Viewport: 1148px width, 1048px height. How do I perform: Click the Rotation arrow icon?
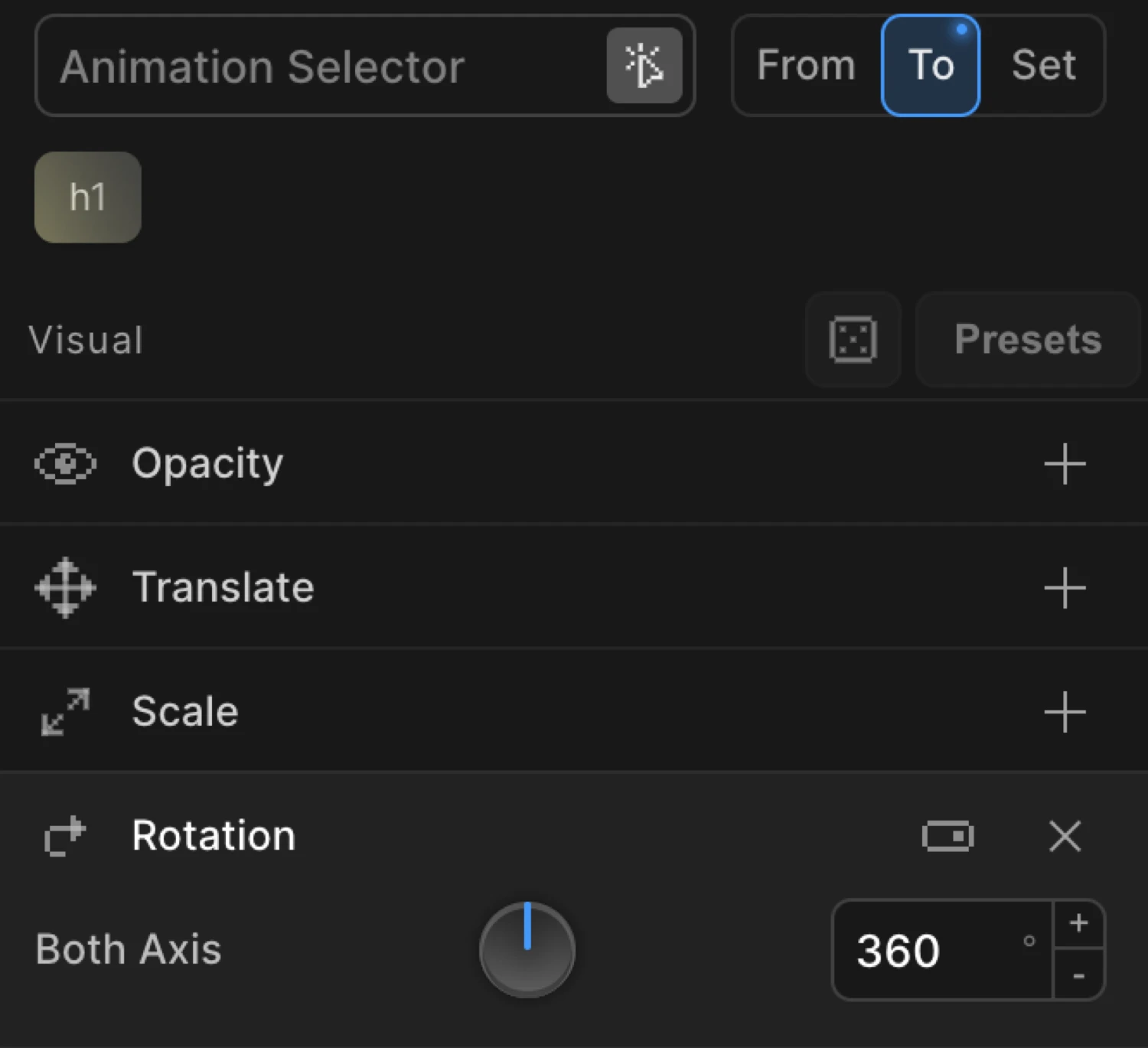(x=65, y=836)
